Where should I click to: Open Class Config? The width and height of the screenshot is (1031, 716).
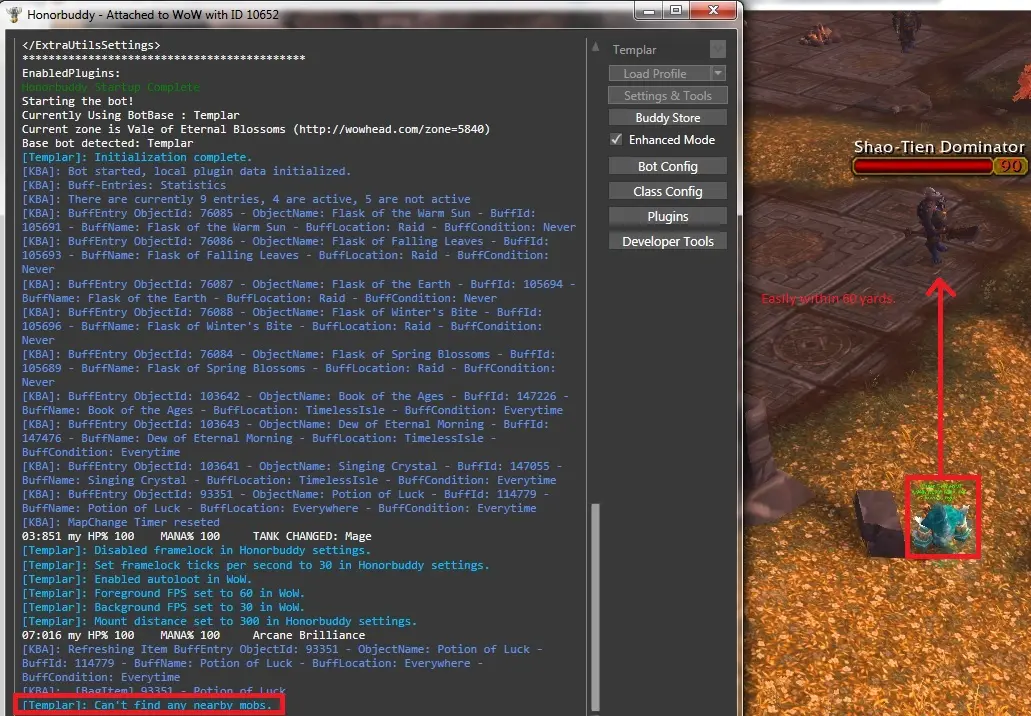pos(667,191)
